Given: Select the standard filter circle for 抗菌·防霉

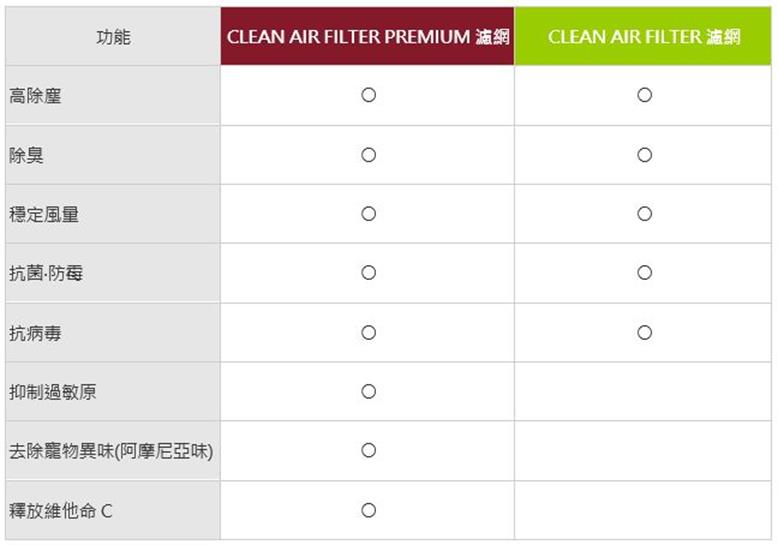Looking at the screenshot, I should [644, 272].
